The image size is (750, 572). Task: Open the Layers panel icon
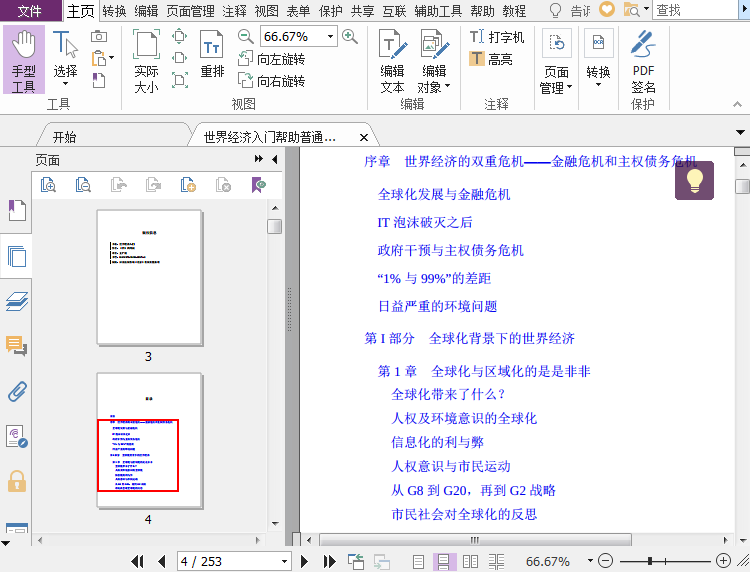coord(17,302)
